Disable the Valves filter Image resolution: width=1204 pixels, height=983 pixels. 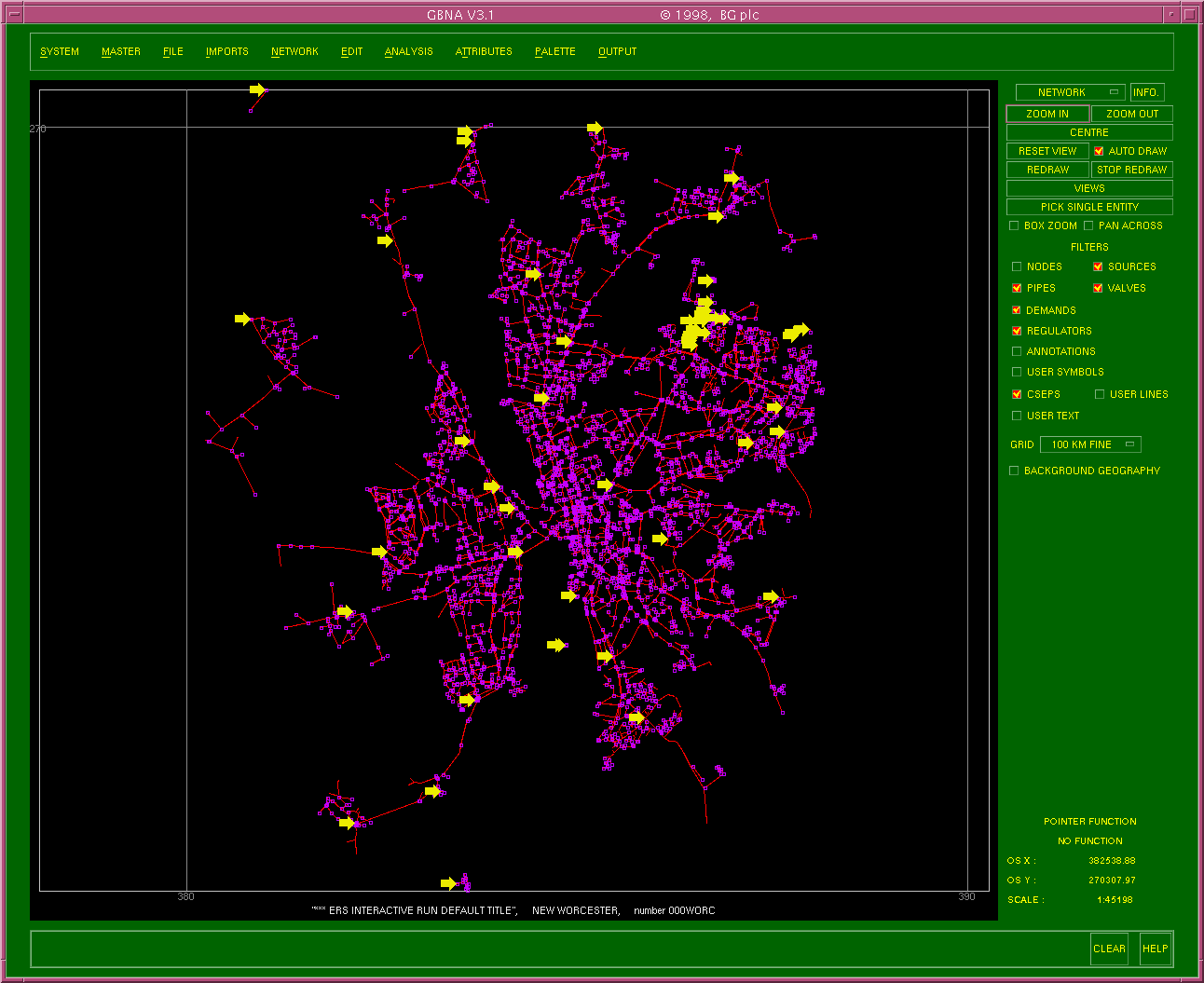coord(1098,288)
